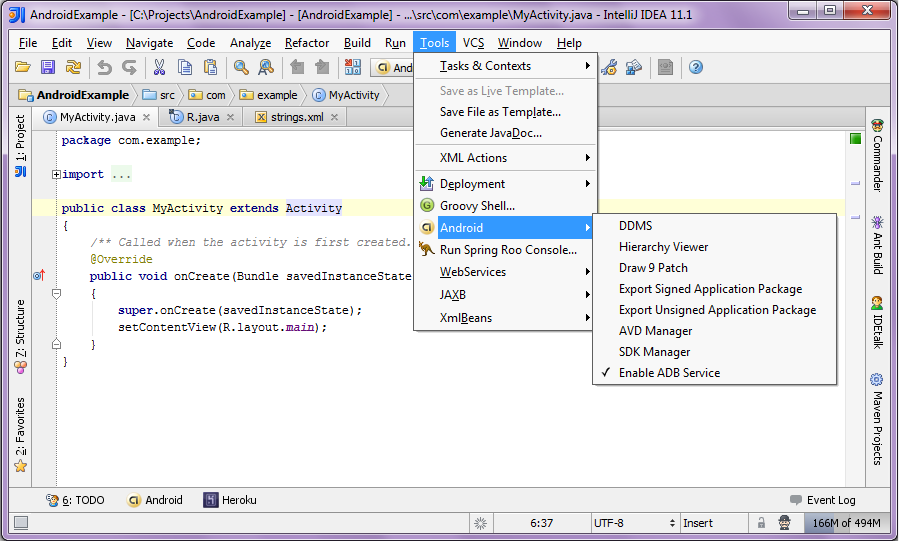The height and width of the screenshot is (541, 899).
Task: Collapse fold marker at onCreate closing brace
Action: tap(56, 344)
